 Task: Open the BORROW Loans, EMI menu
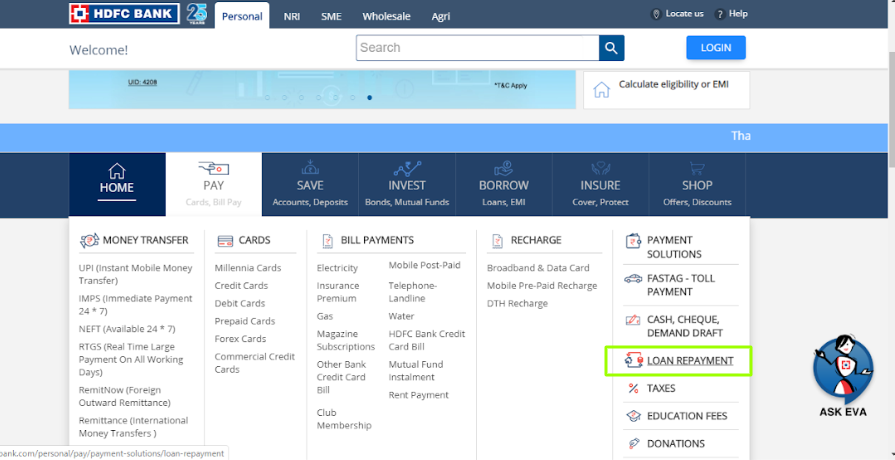tap(504, 184)
